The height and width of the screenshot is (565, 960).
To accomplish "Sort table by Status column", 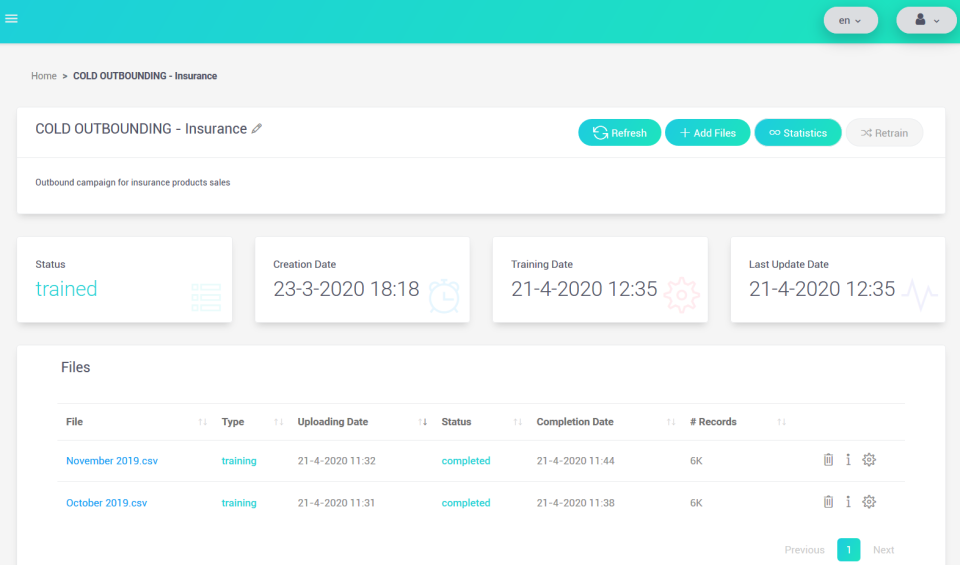I will point(517,422).
